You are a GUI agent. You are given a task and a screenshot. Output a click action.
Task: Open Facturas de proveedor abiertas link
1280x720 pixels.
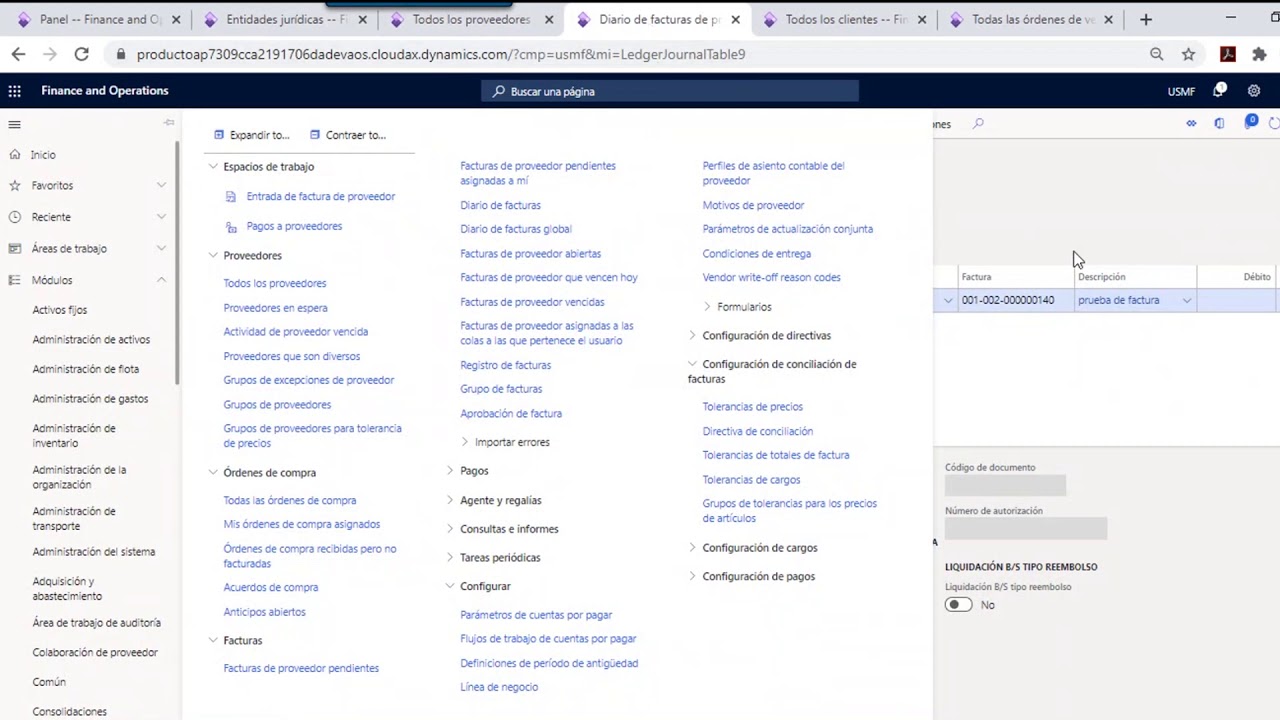point(530,254)
